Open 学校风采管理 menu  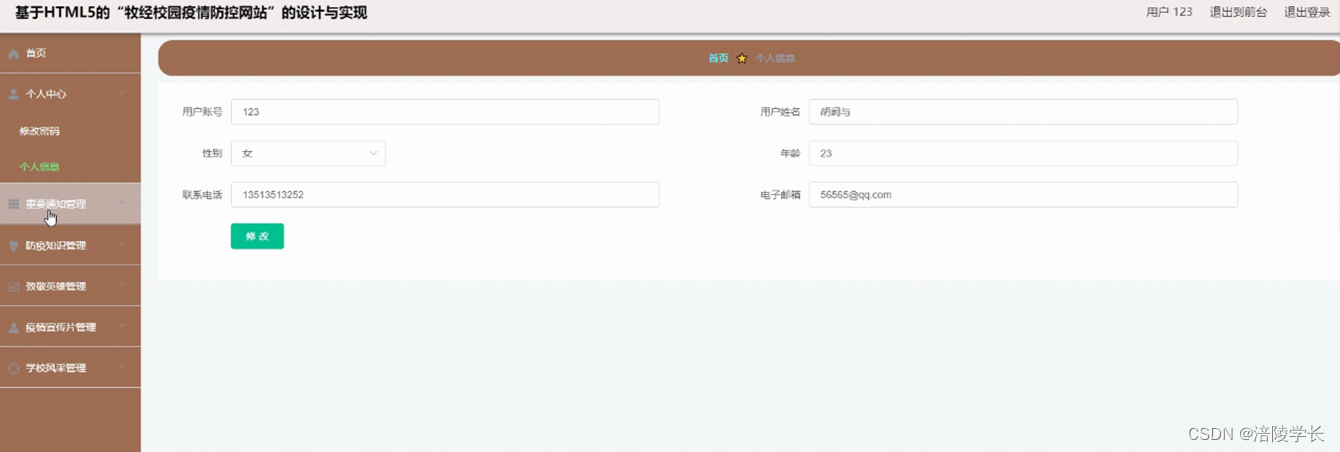[70, 368]
